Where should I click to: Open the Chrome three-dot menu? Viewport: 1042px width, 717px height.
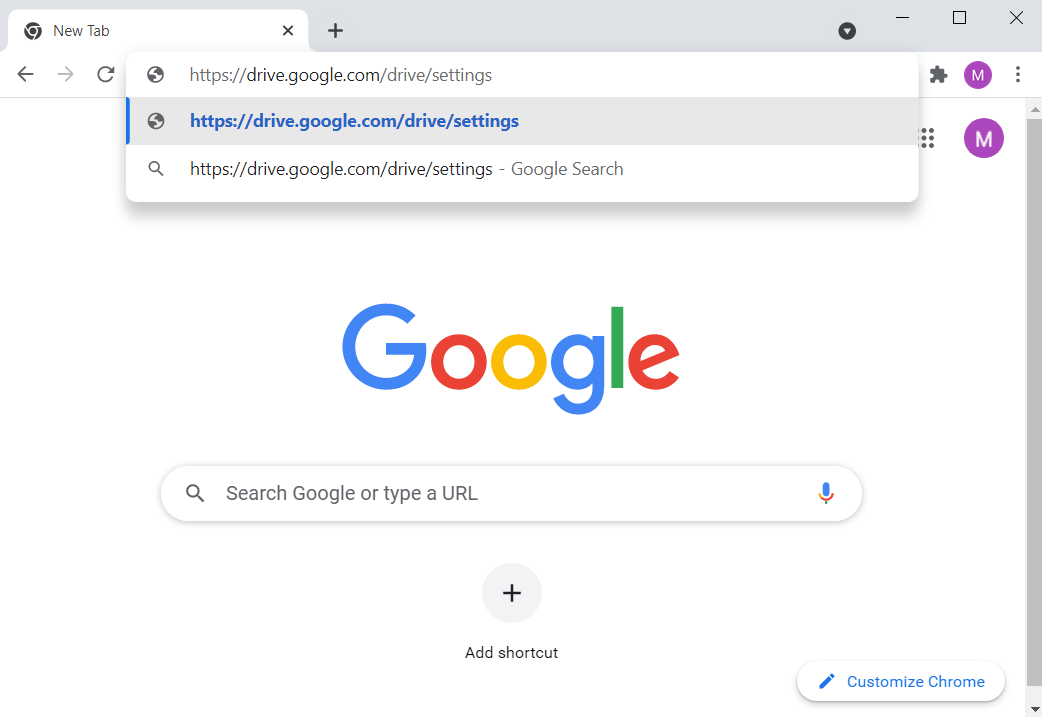(x=1018, y=75)
